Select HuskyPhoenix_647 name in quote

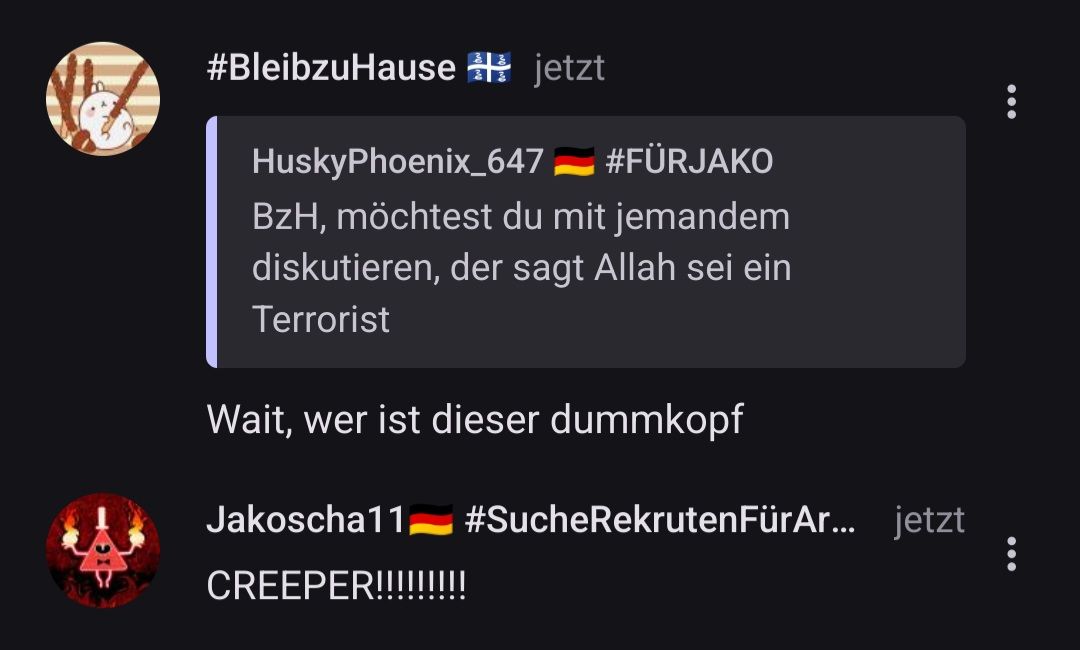click(x=397, y=162)
